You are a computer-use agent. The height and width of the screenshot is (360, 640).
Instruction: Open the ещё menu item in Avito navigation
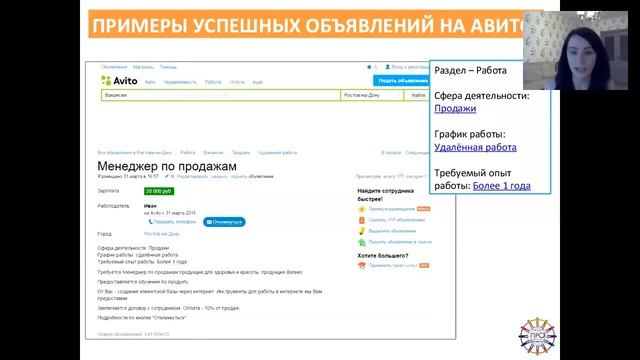tap(258, 82)
